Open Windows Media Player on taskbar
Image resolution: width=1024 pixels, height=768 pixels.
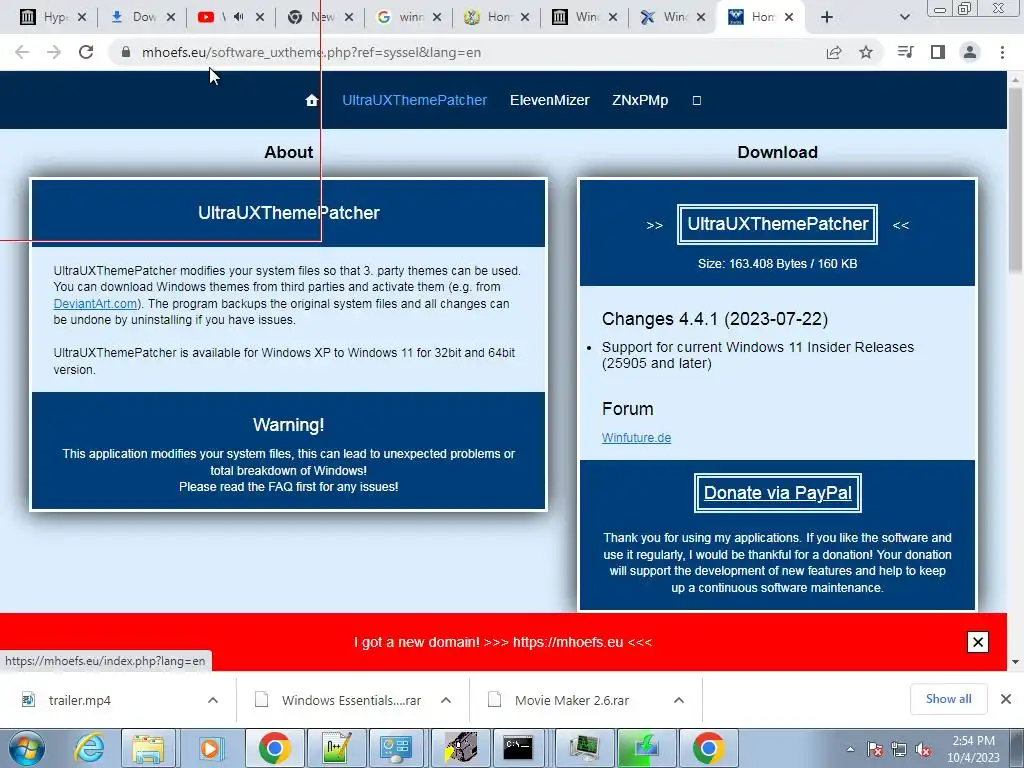point(210,748)
